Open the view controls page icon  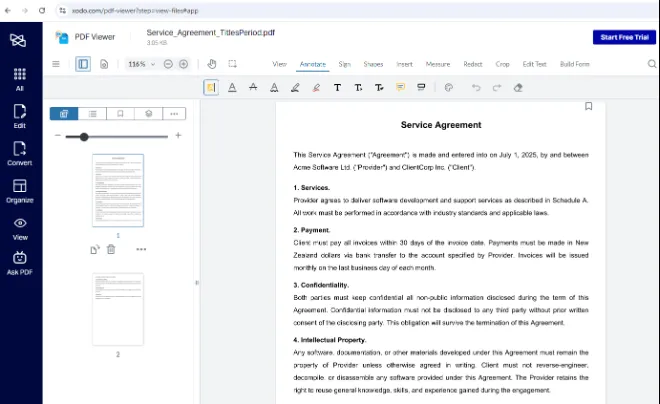point(104,64)
